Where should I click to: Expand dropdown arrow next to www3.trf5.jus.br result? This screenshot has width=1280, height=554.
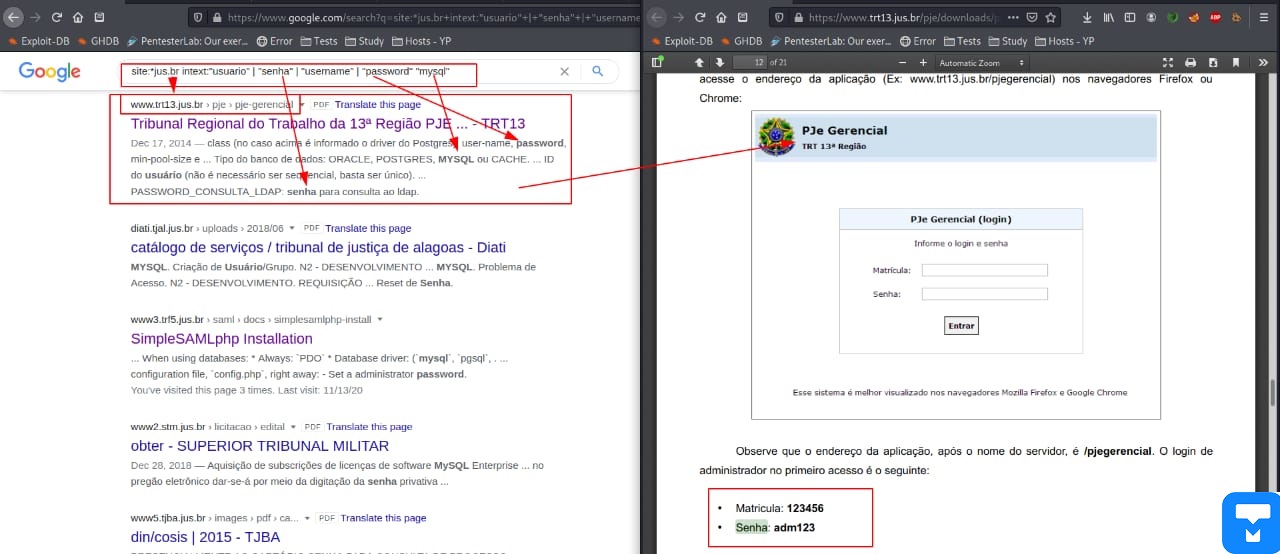point(380,319)
